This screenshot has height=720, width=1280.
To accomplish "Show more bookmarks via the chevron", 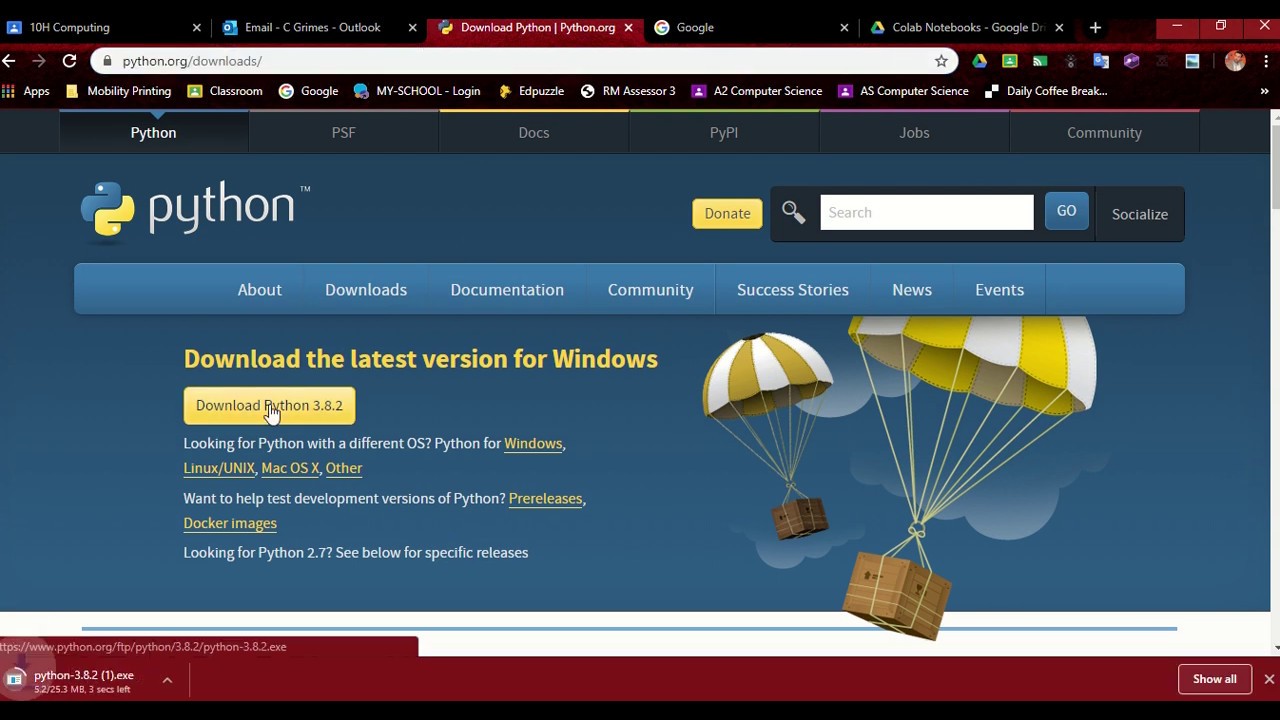I will (x=1264, y=91).
